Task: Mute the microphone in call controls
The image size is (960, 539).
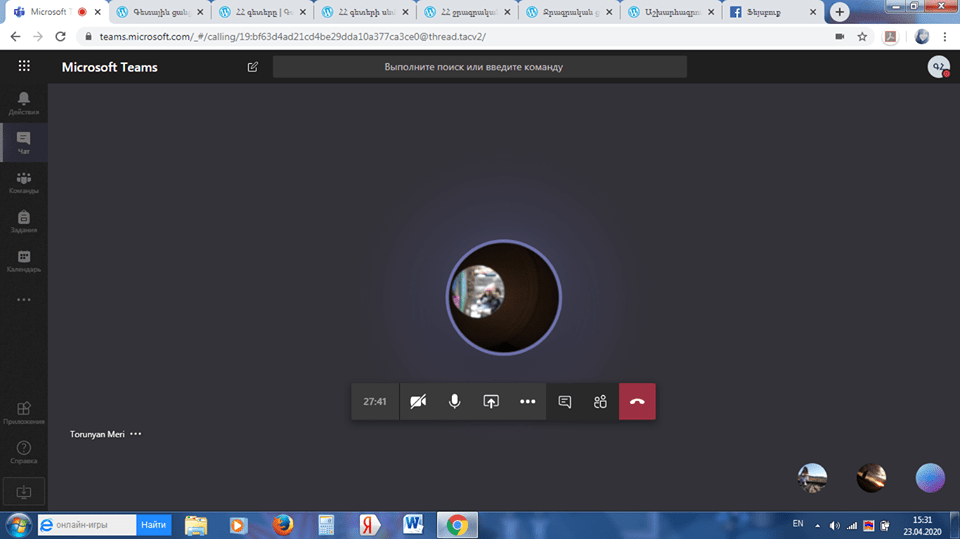Action: pyautogui.click(x=454, y=401)
